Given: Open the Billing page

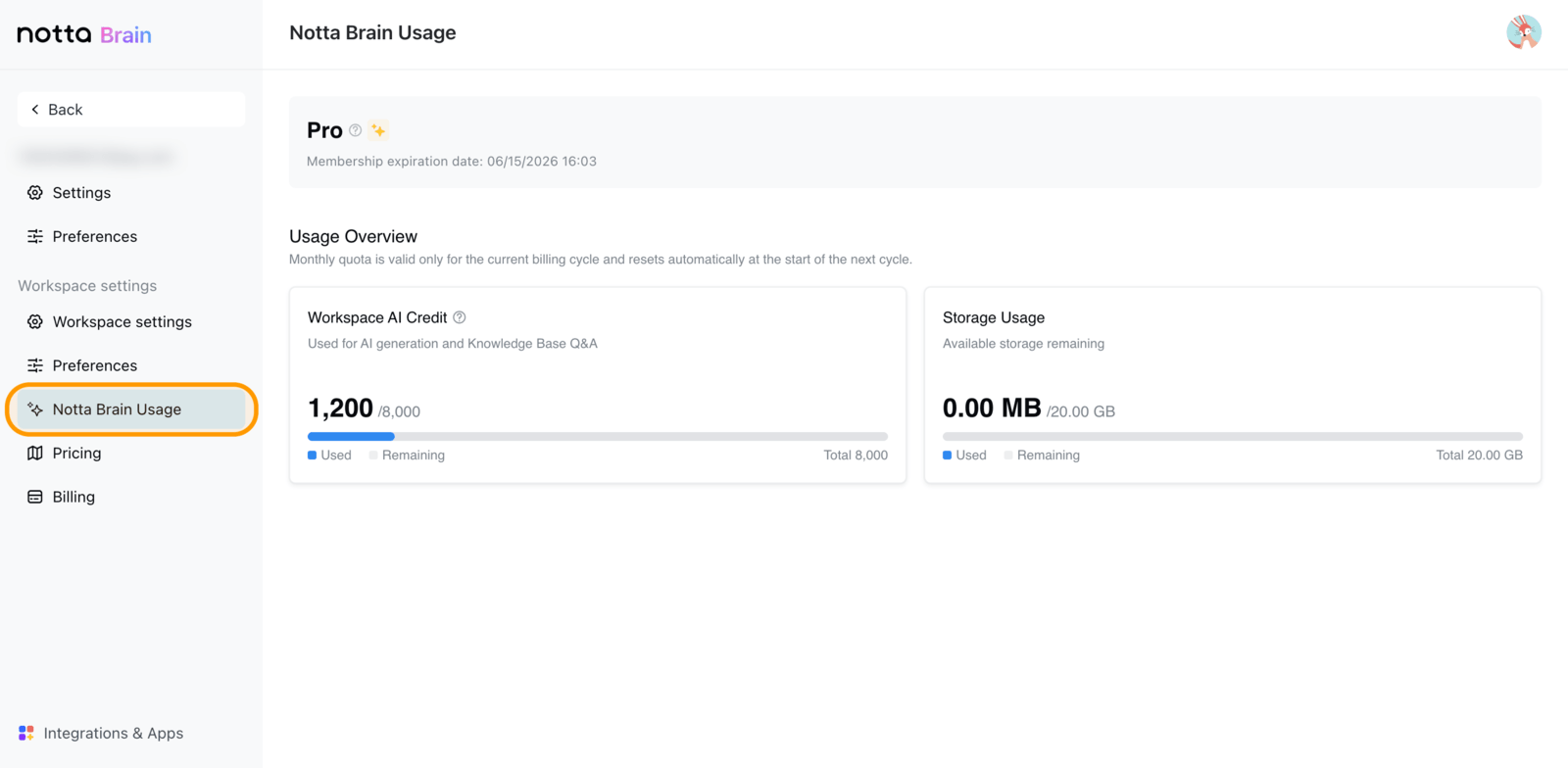Looking at the screenshot, I should [131, 497].
